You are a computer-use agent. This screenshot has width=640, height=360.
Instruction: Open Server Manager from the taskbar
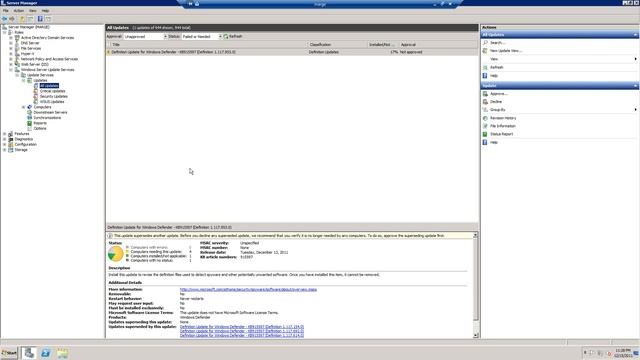tap(29, 353)
